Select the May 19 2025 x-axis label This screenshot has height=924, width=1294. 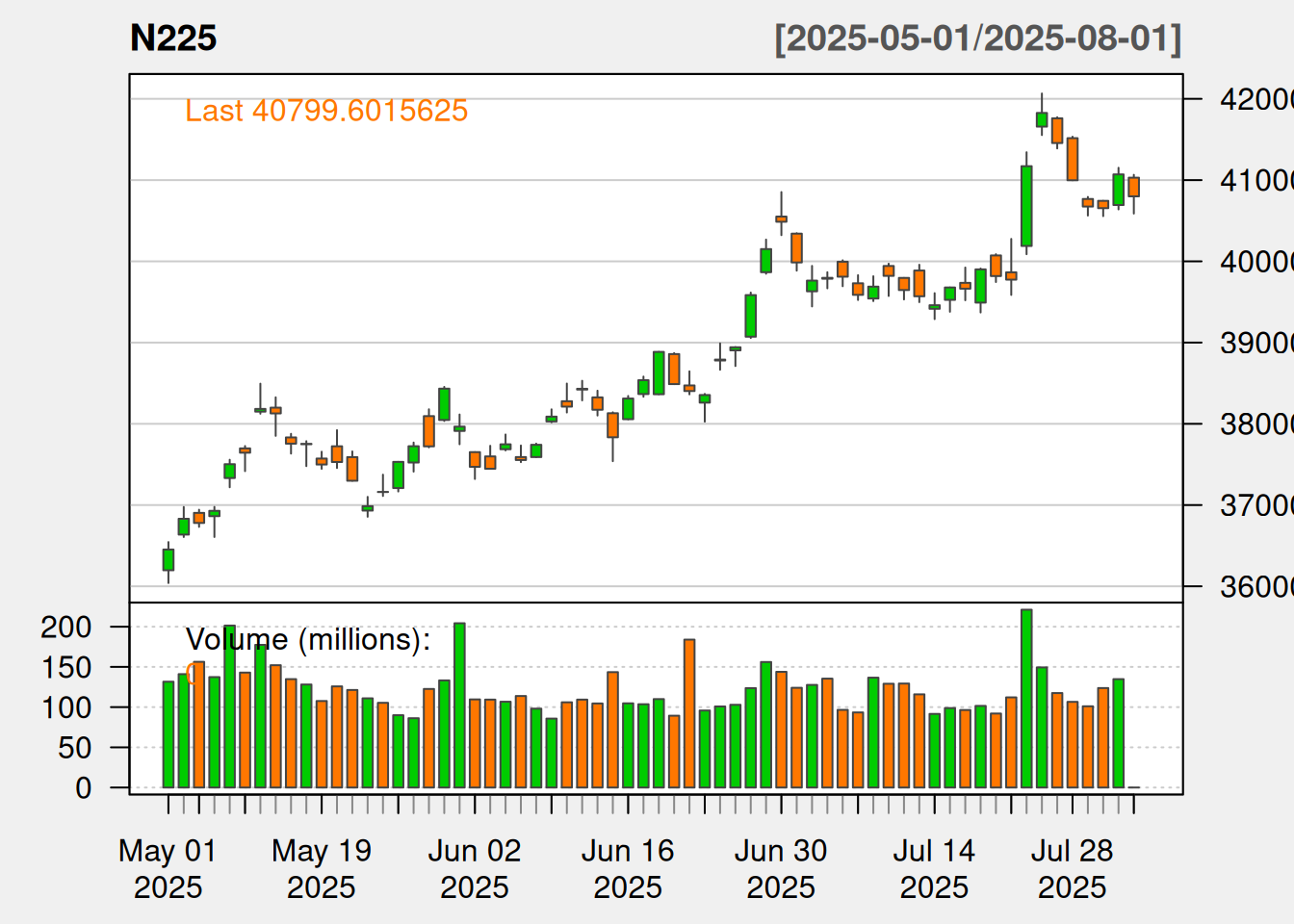[x=321, y=868]
